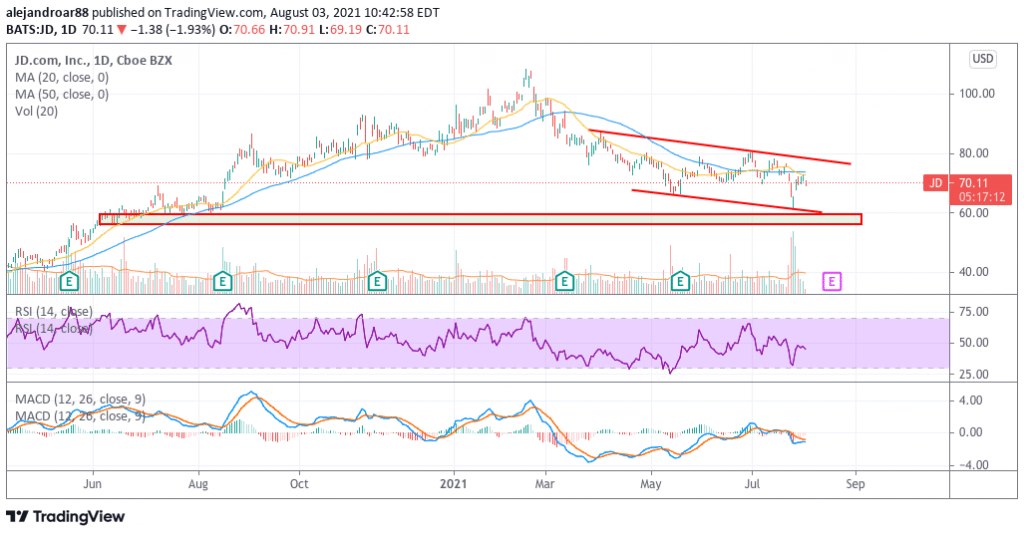Image resolution: width=1024 pixels, height=535 pixels.
Task: Click the first green E earnings marker
Action: [x=69, y=282]
